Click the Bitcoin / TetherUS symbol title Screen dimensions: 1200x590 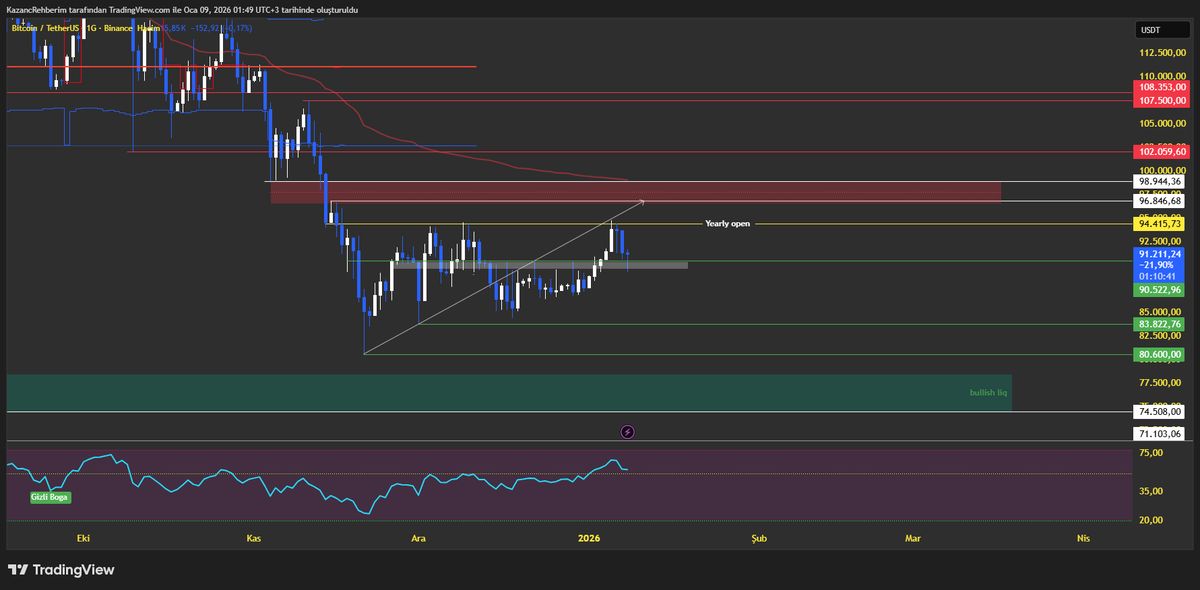click(x=47, y=28)
